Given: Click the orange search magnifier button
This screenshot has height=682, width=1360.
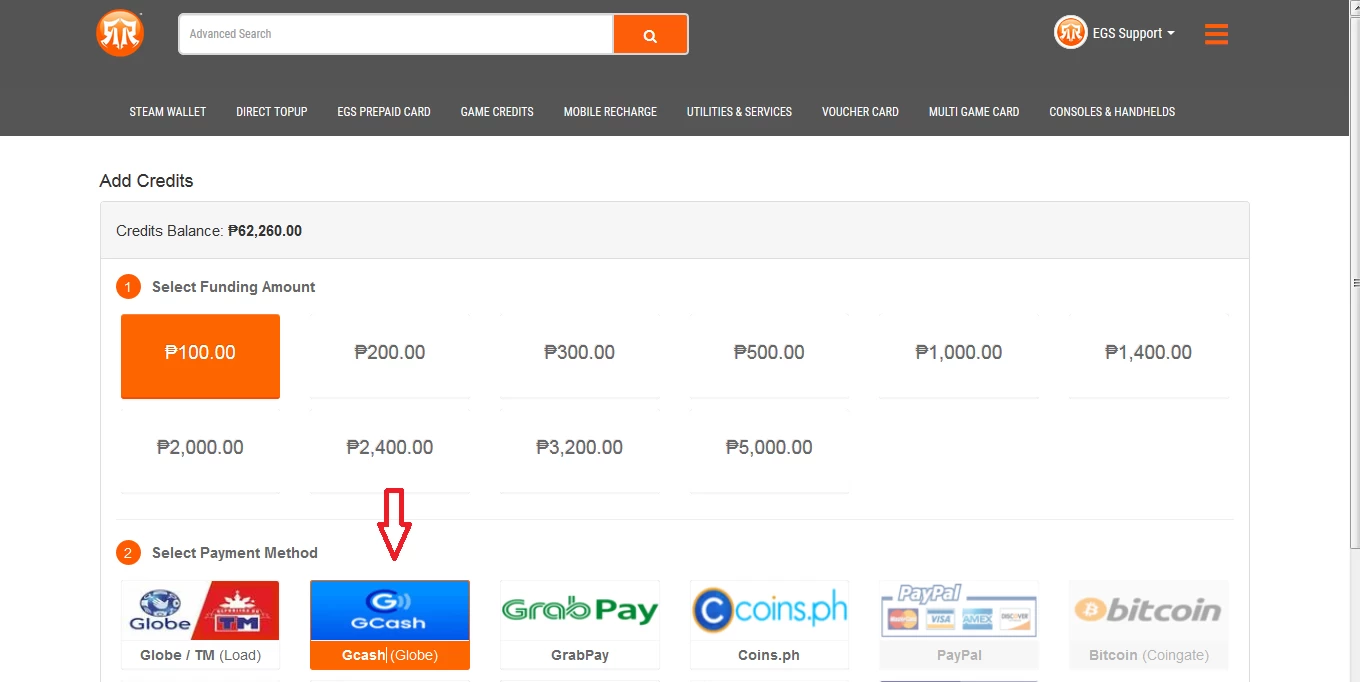Looking at the screenshot, I should 650,34.
